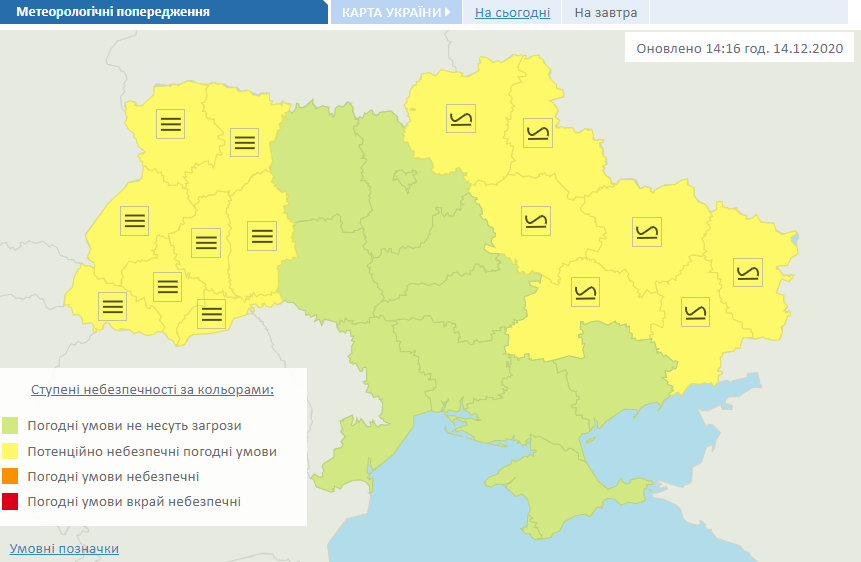Image resolution: width=861 pixels, height=562 pixels.
Task: Open the ice warning in Kharkiv region
Action: tap(647, 232)
